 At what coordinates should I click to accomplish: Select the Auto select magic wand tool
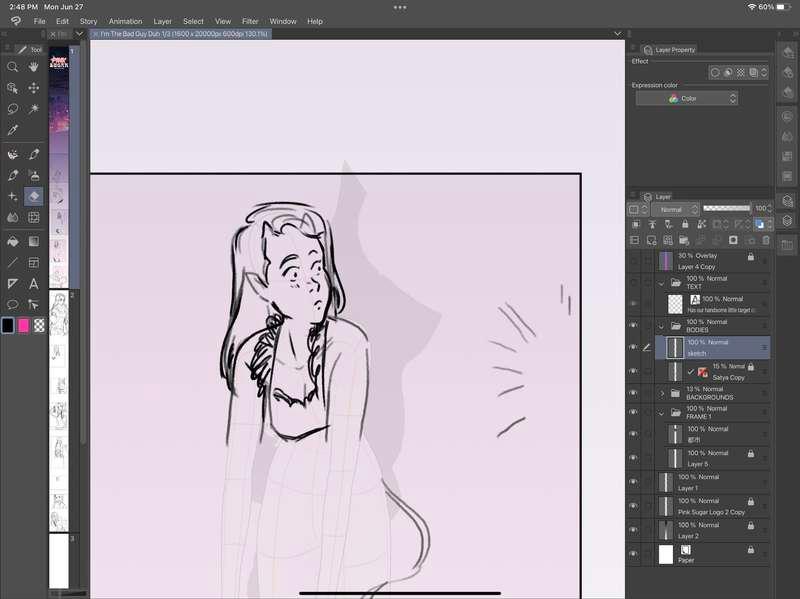[34, 109]
